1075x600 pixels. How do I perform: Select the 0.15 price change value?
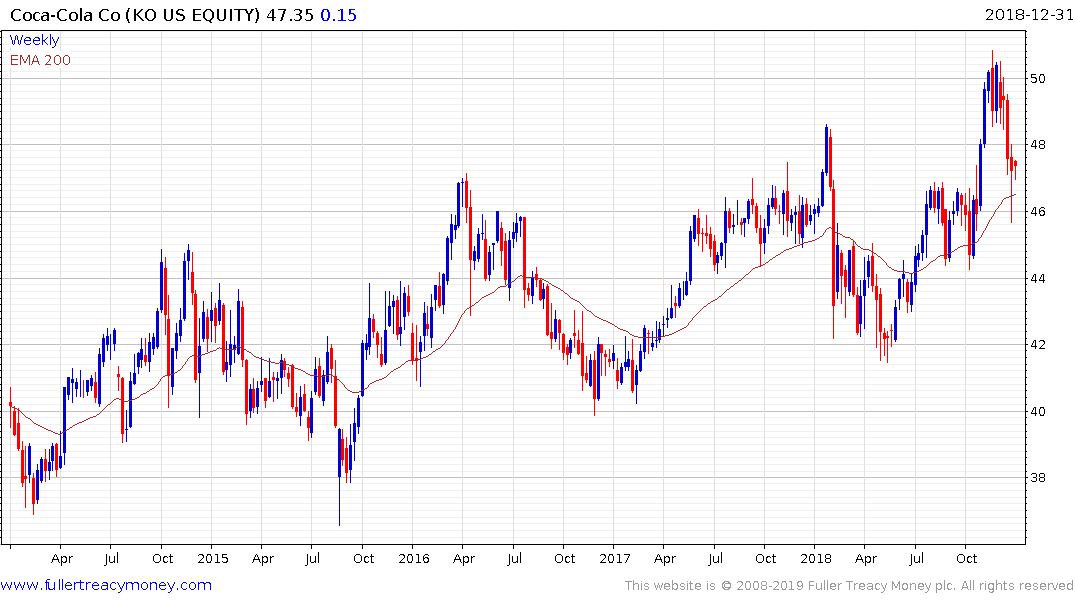click(x=339, y=15)
